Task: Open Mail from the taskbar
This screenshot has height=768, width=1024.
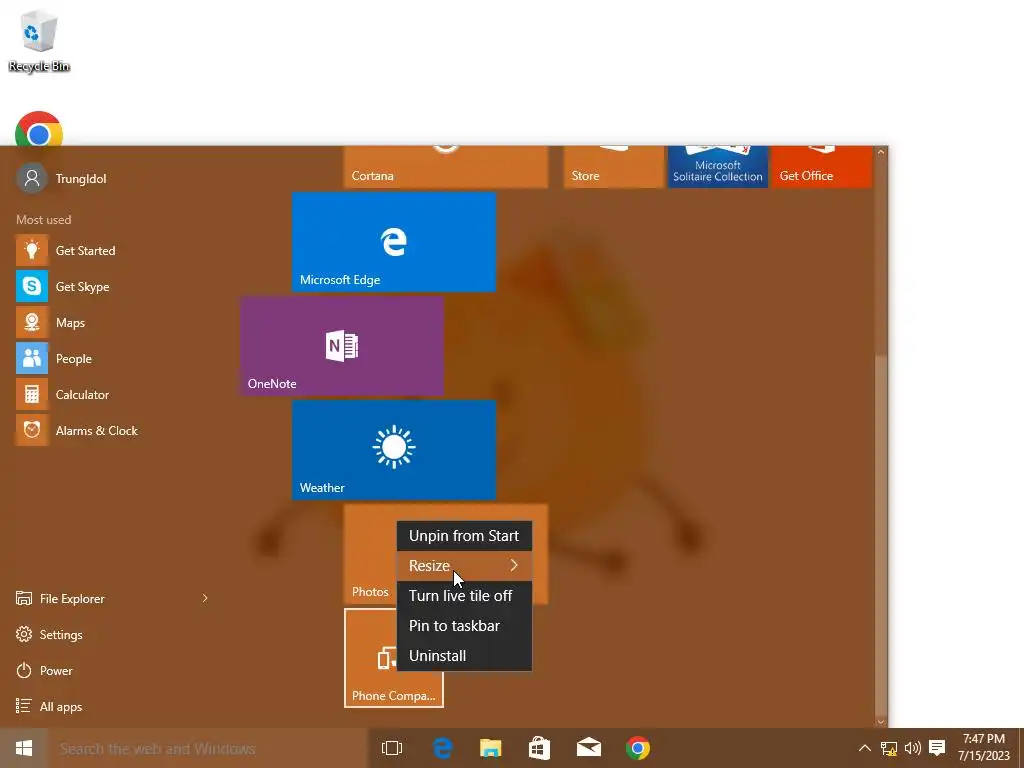Action: click(589, 748)
